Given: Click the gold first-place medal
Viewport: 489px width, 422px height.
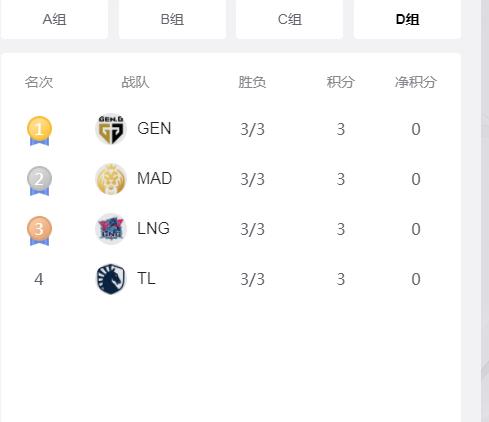Looking at the screenshot, I should click(x=39, y=131).
